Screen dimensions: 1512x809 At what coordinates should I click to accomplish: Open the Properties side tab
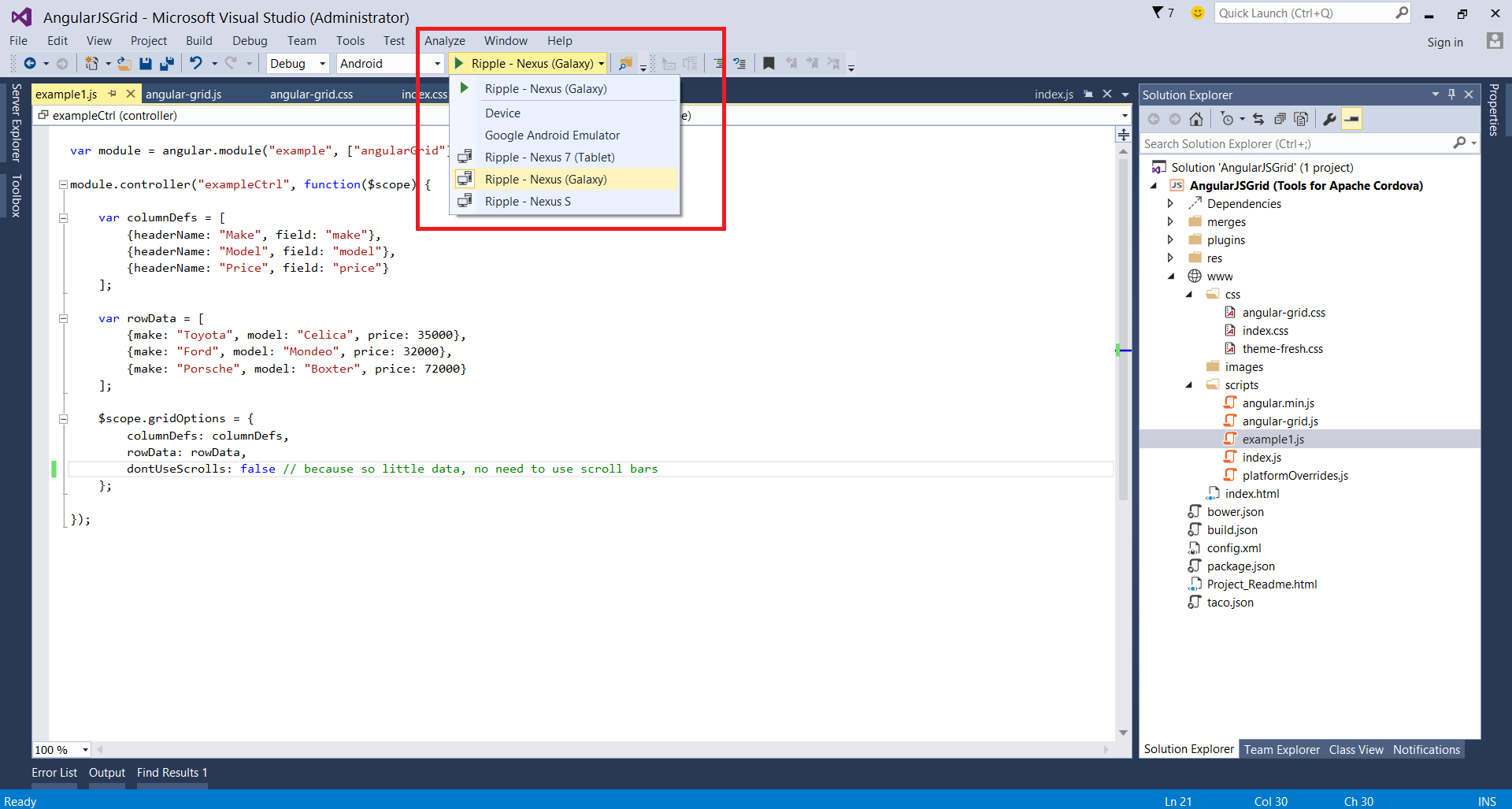1494,109
